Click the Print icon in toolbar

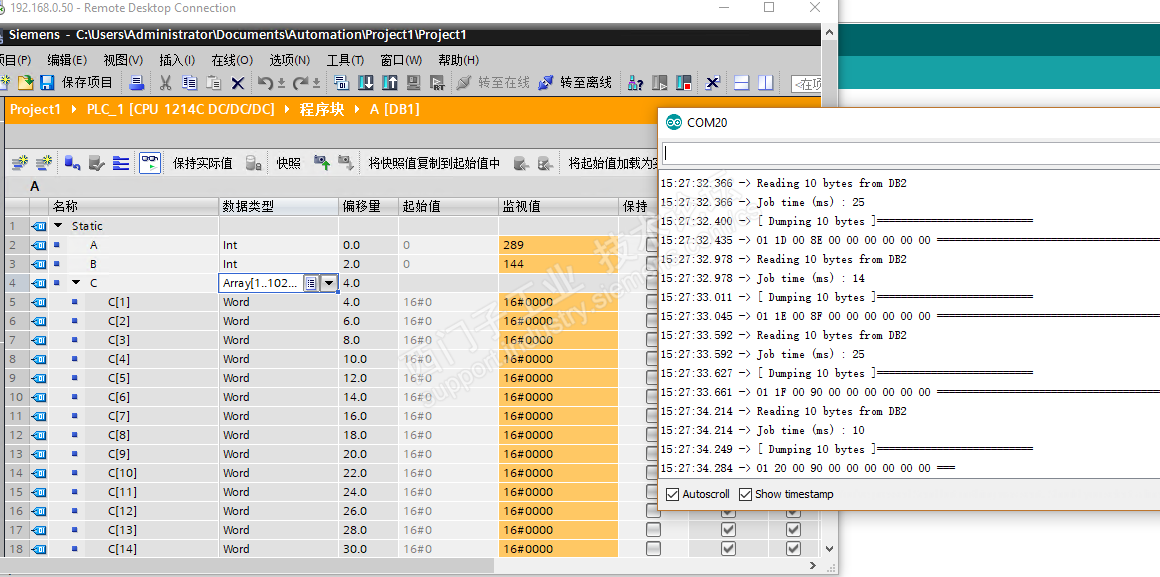point(137,83)
